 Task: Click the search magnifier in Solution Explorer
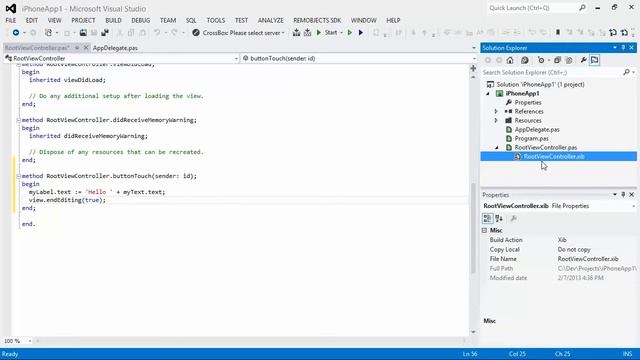pos(626,72)
